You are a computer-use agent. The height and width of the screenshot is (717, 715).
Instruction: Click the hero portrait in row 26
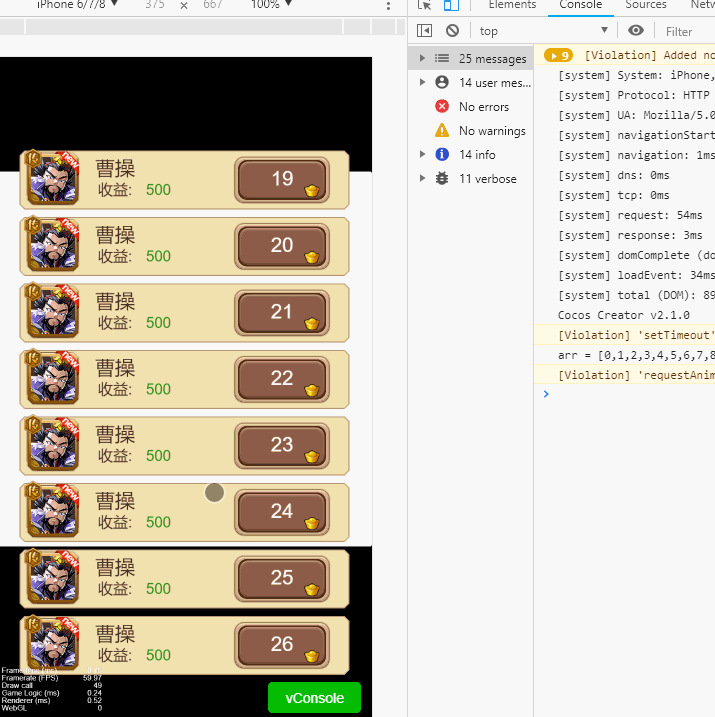pos(52,643)
